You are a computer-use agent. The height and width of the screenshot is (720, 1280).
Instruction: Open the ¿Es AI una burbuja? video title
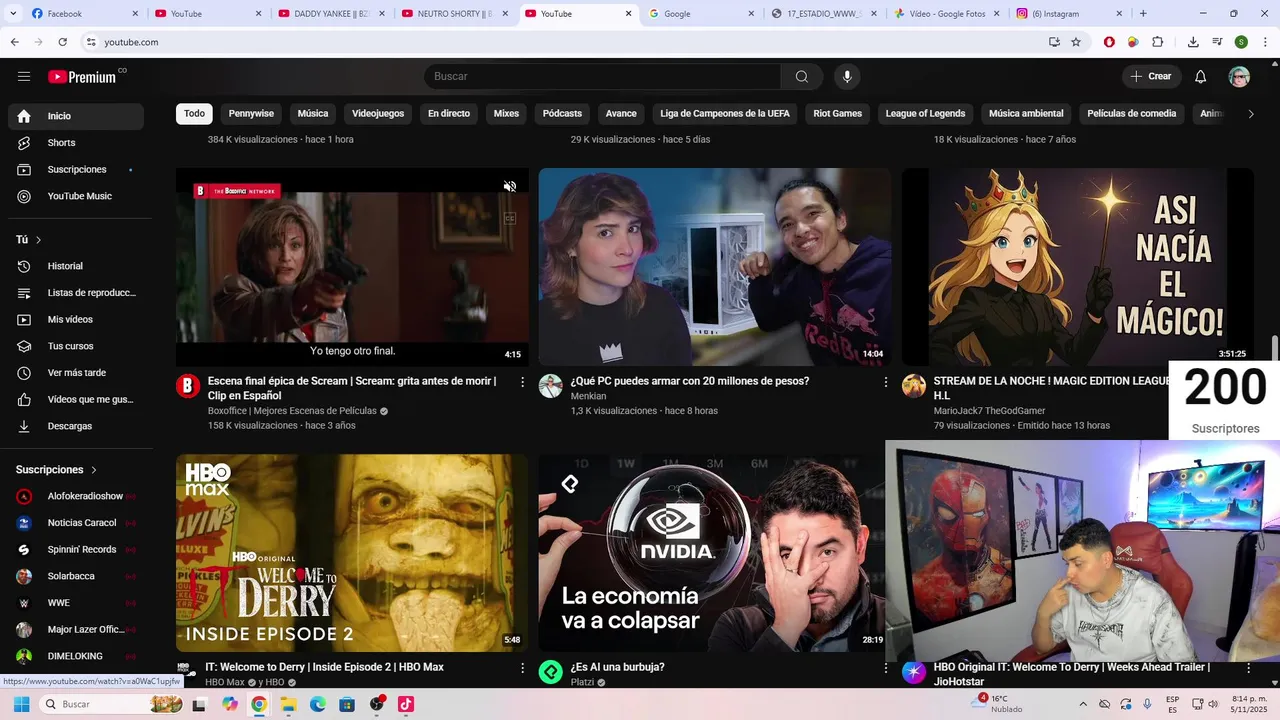pyautogui.click(x=617, y=667)
